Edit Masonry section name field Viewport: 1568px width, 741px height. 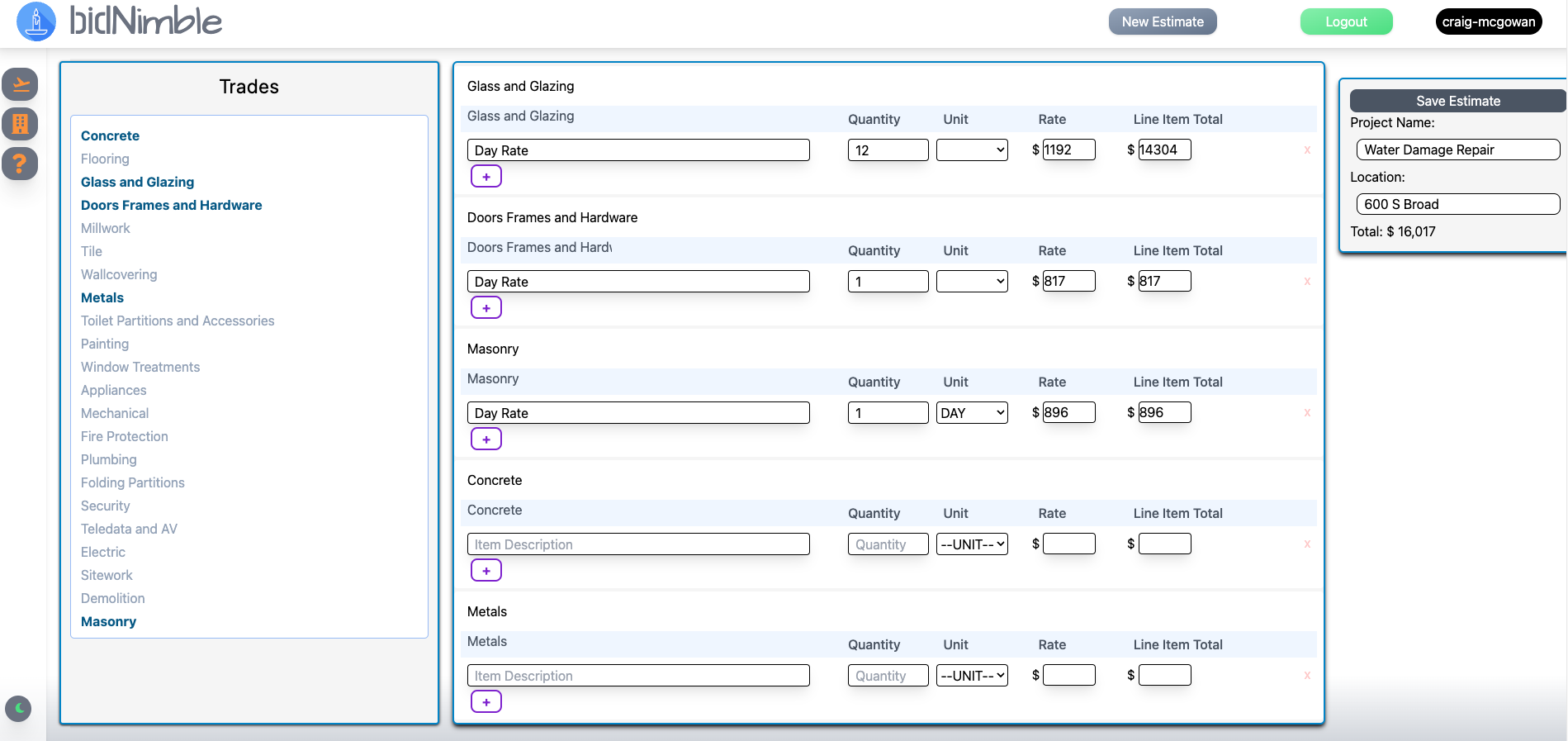pos(540,379)
